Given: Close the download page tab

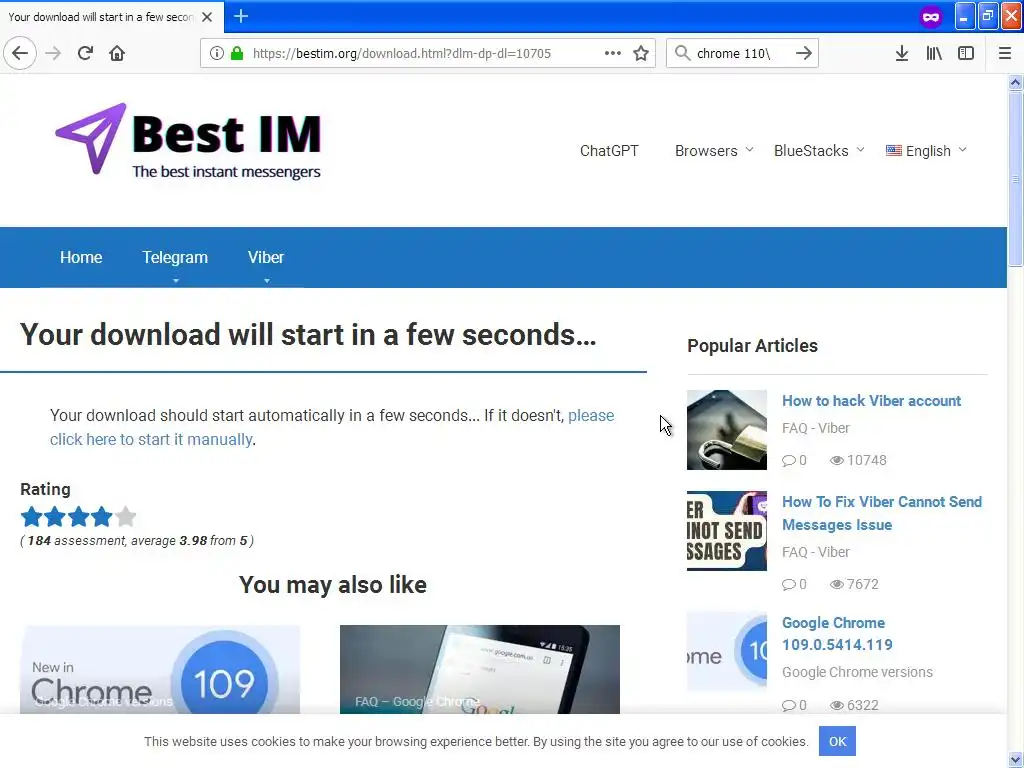Looking at the screenshot, I should point(207,17).
